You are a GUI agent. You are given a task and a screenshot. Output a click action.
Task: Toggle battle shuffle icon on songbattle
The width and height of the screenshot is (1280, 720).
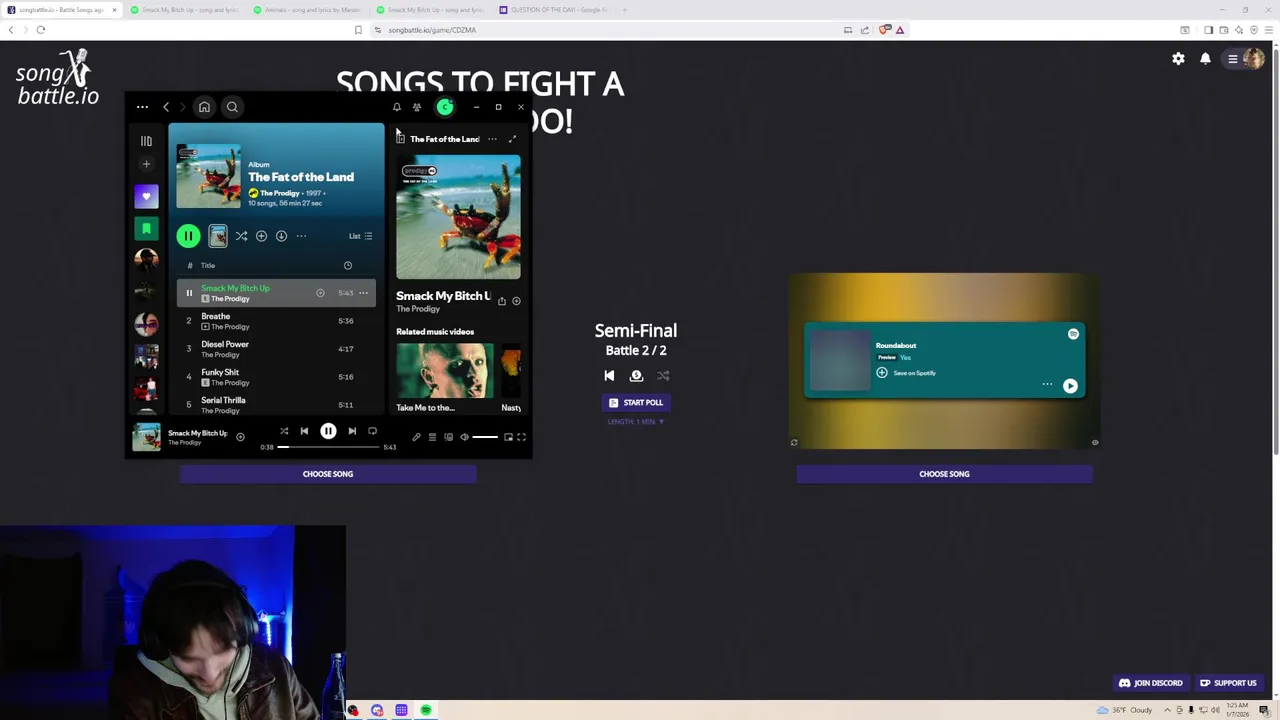[663, 376]
